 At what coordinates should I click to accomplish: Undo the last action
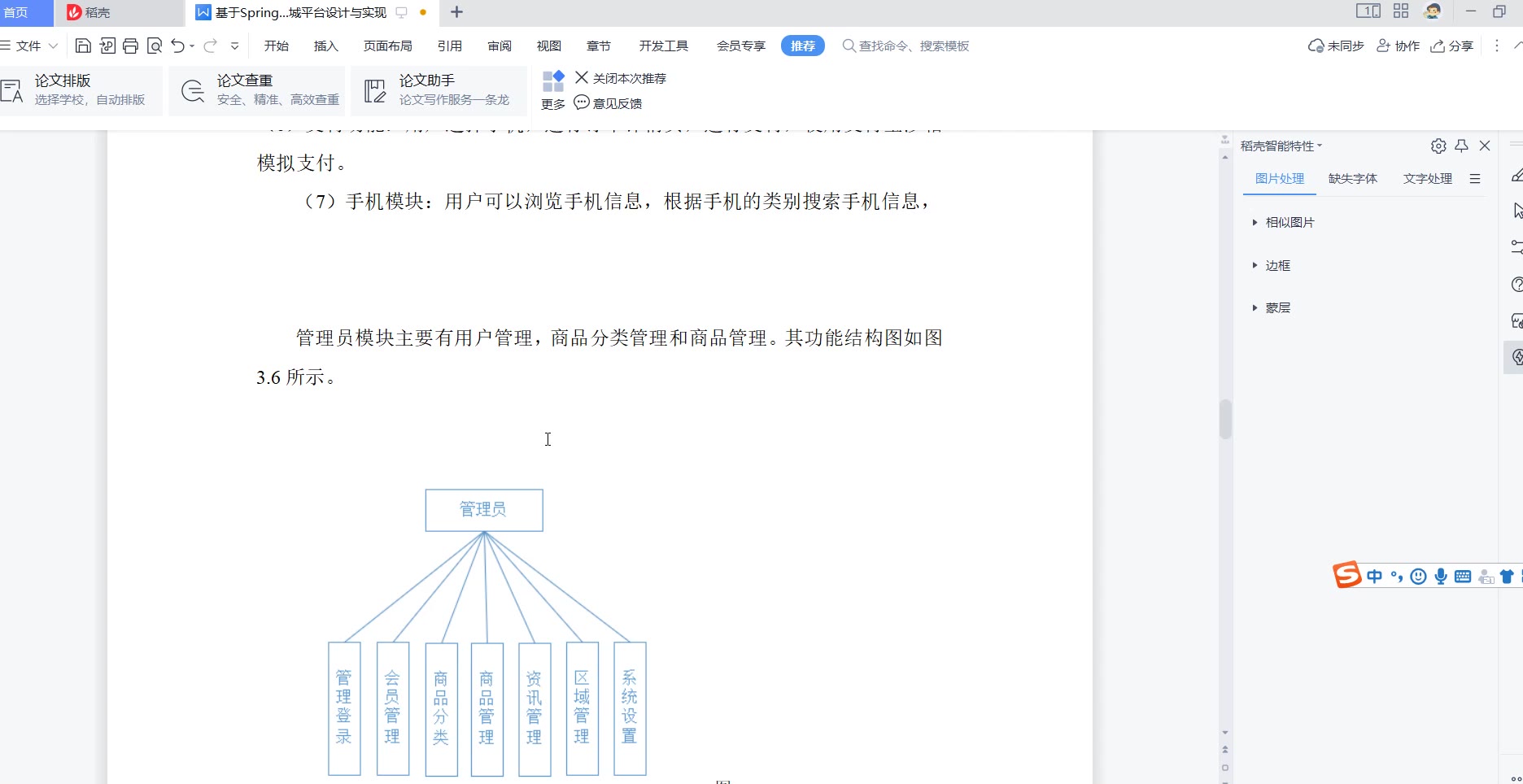[178, 46]
